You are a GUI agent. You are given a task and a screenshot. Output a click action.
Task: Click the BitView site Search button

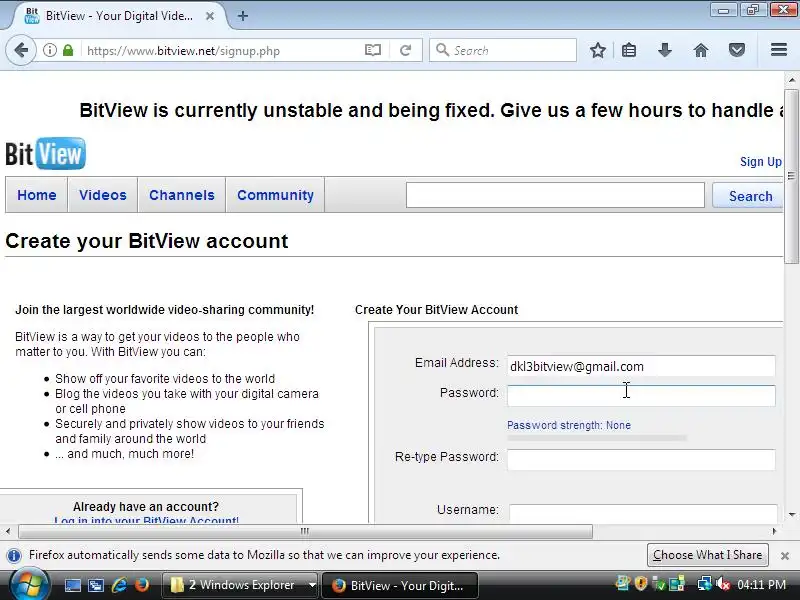tap(748, 196)
